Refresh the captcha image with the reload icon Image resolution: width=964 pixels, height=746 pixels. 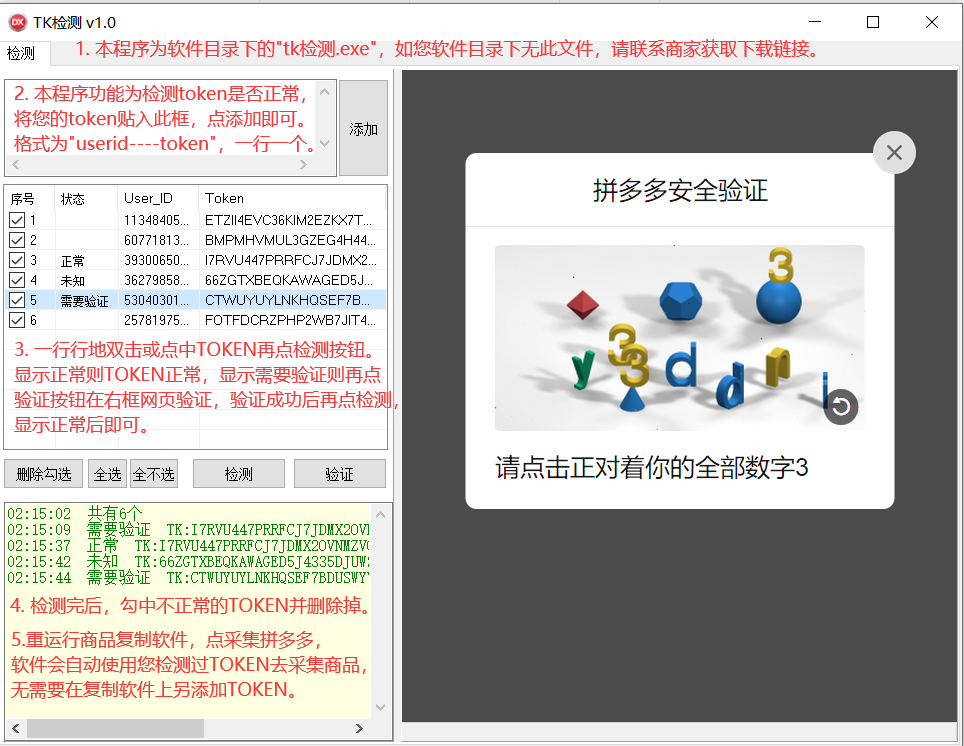(x=840, y=406)
